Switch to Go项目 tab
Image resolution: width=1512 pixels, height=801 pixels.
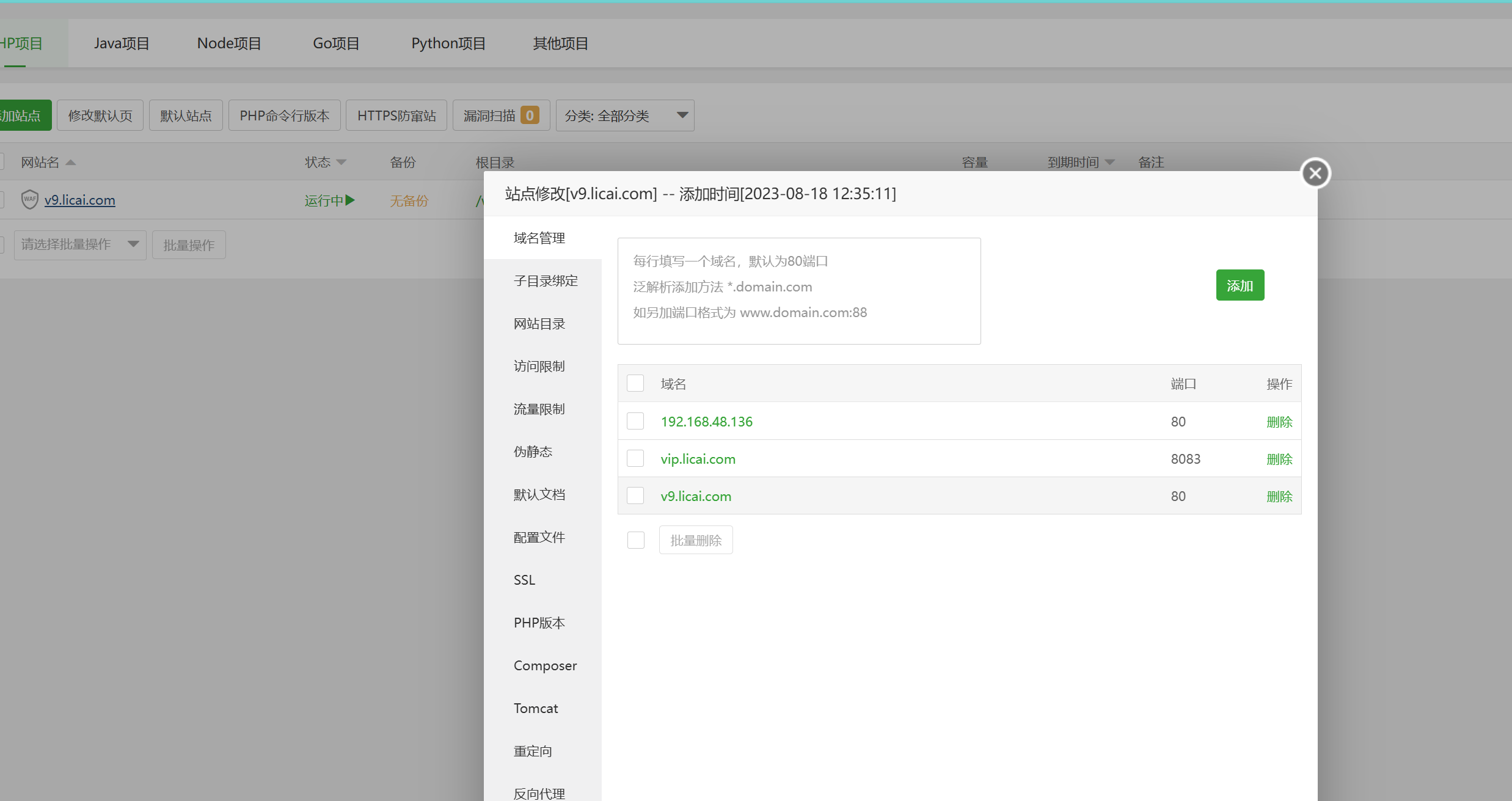tap(336, 43)
